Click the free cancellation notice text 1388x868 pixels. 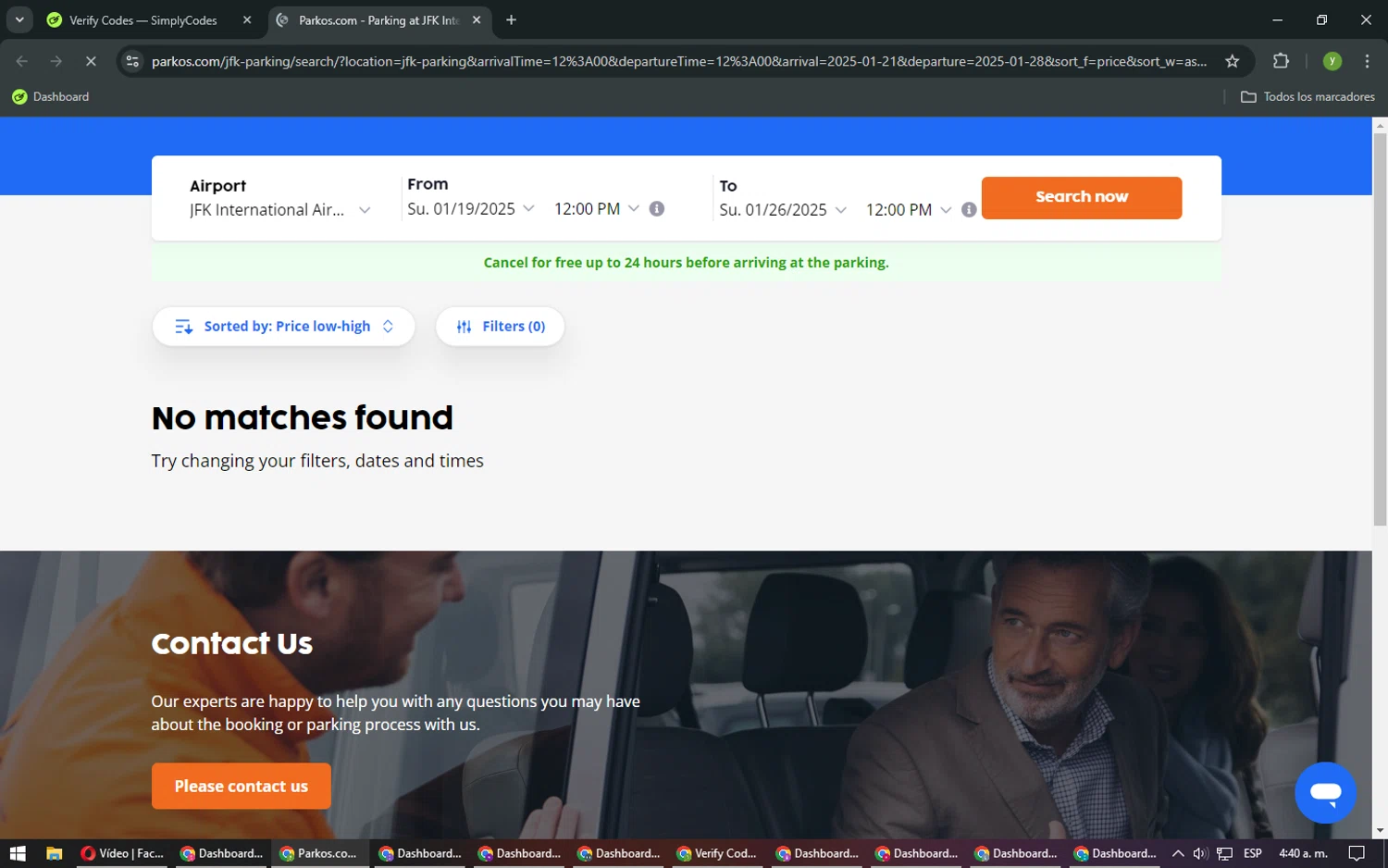point(686,263)
